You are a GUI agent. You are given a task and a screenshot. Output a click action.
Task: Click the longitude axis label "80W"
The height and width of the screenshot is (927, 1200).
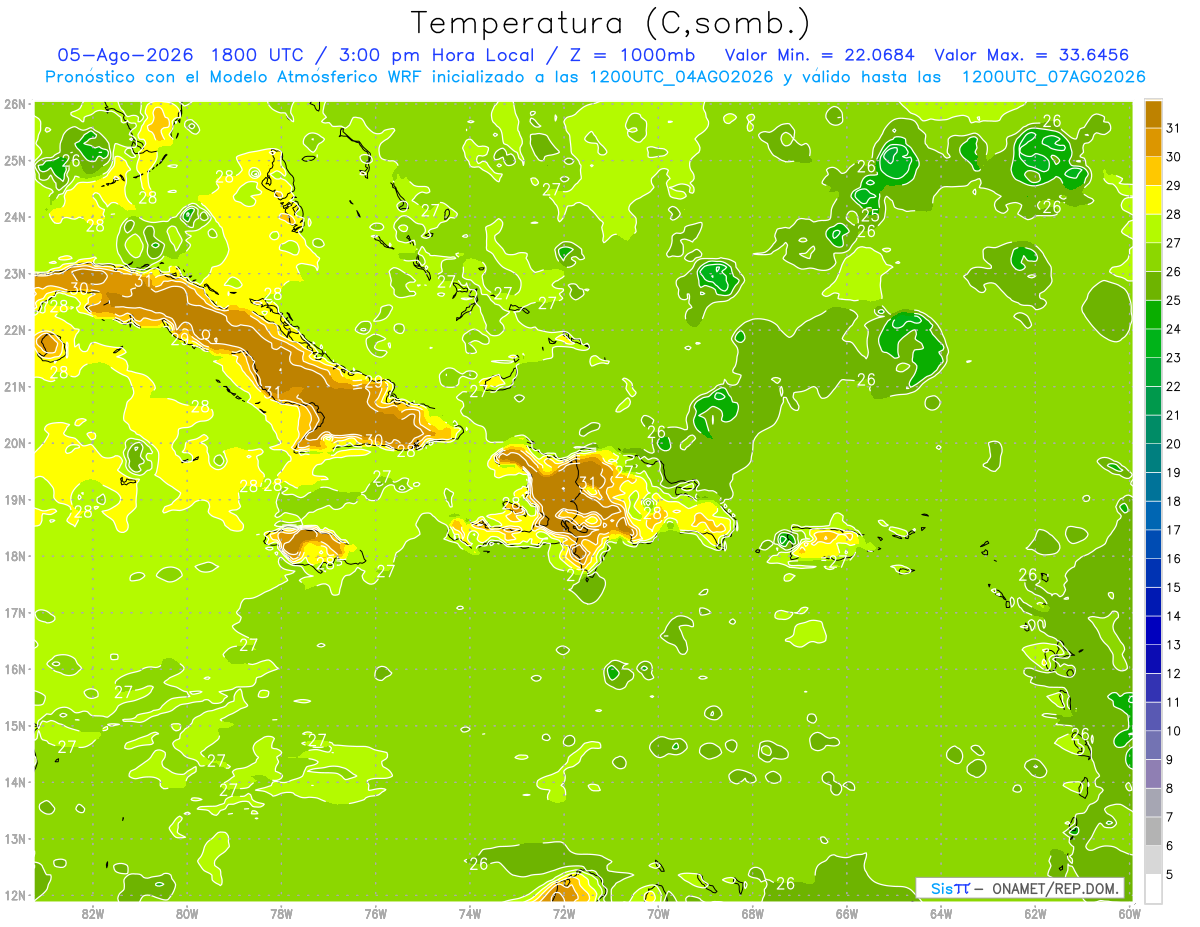[x=187, y=913]
